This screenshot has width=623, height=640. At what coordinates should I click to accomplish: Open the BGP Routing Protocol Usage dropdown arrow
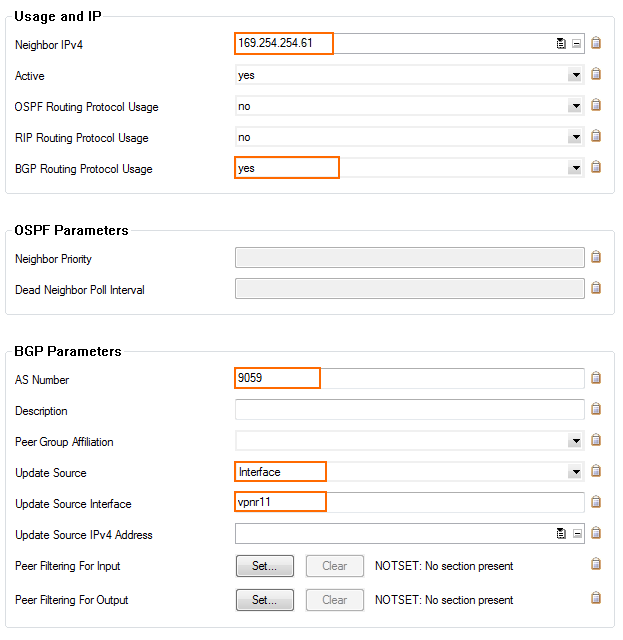(x=576, y=168)
